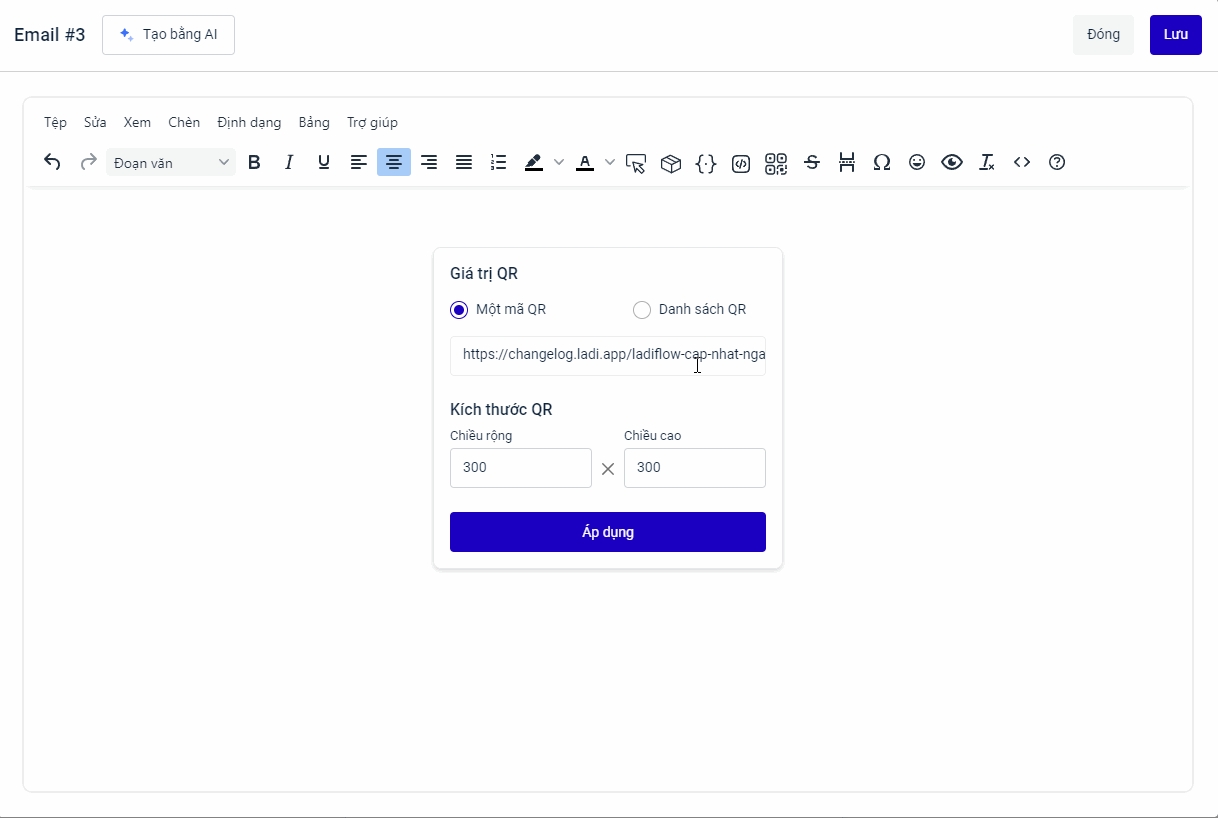Open the 'Định dạng' menu
Screen dimensions: 1218x818
point(249,122)
